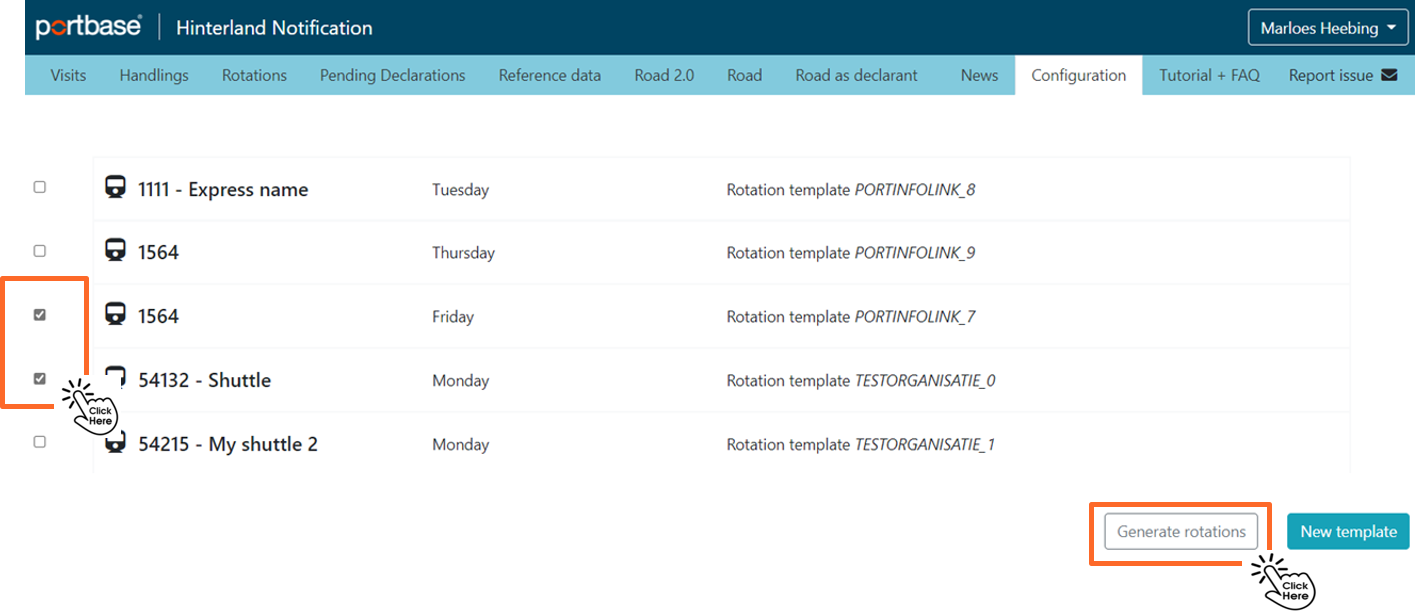Click Tuesday in the Express name row

[x=460, y=189]
